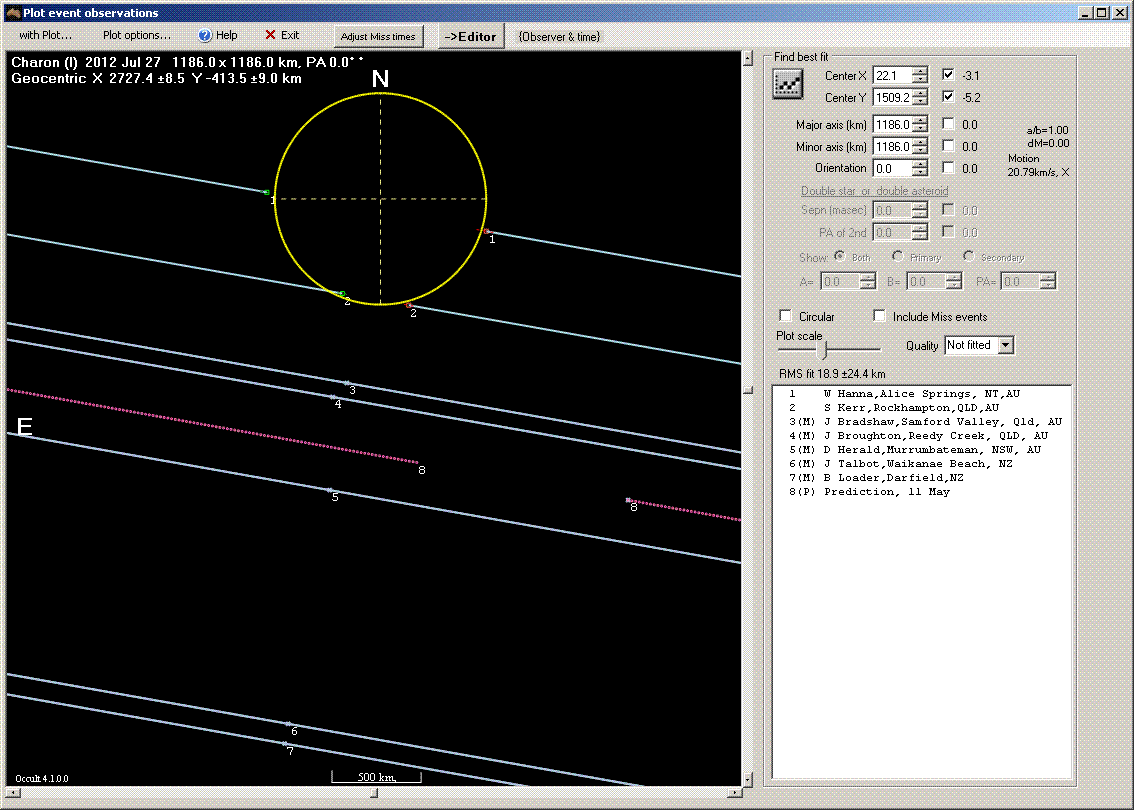Click the Center Y input field
The image size is (1134, 810).
click(892, 97)
